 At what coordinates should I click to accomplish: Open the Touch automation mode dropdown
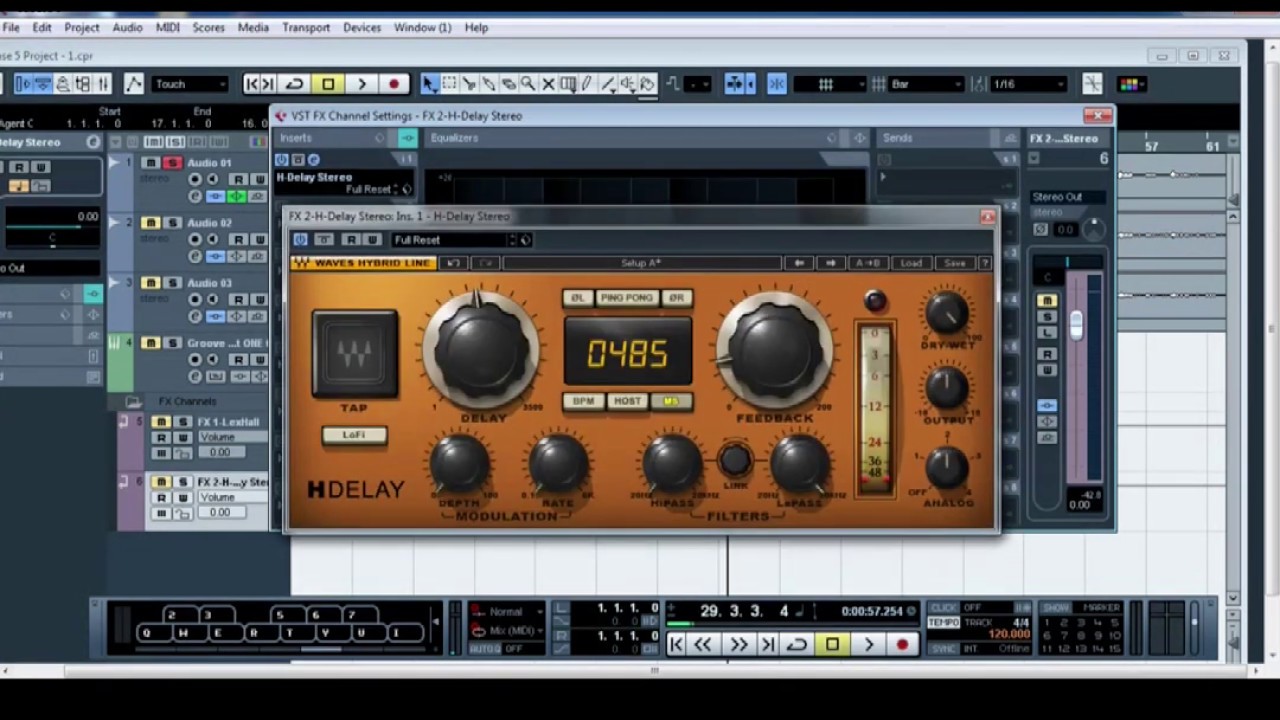190,84
